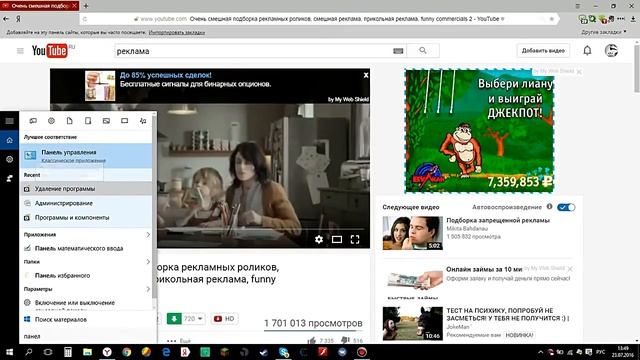Open Windows Start button
The image size is (640, 360).
9,352
